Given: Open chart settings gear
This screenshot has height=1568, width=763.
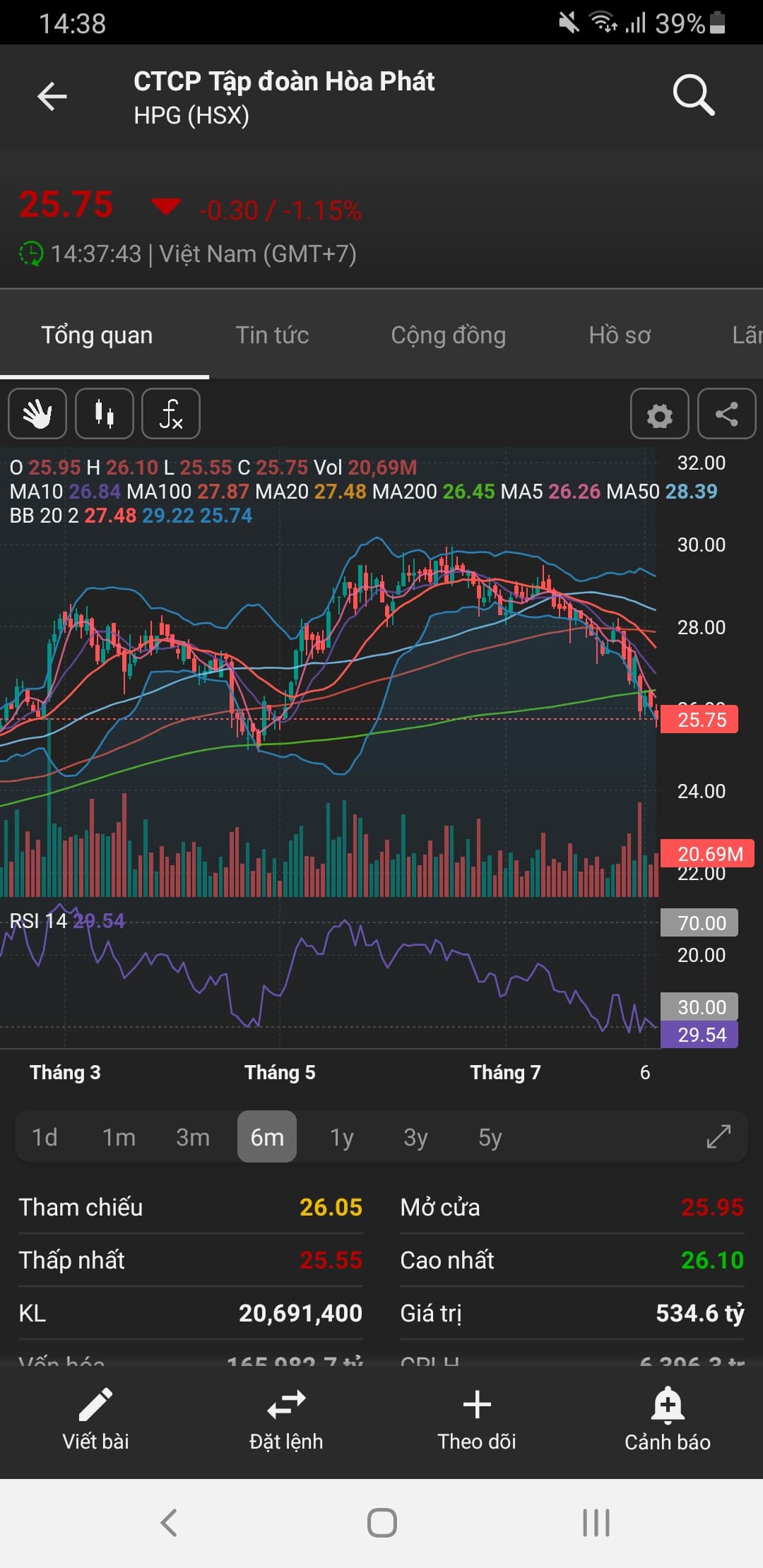Looking at the screenshot, I should 660,415.
